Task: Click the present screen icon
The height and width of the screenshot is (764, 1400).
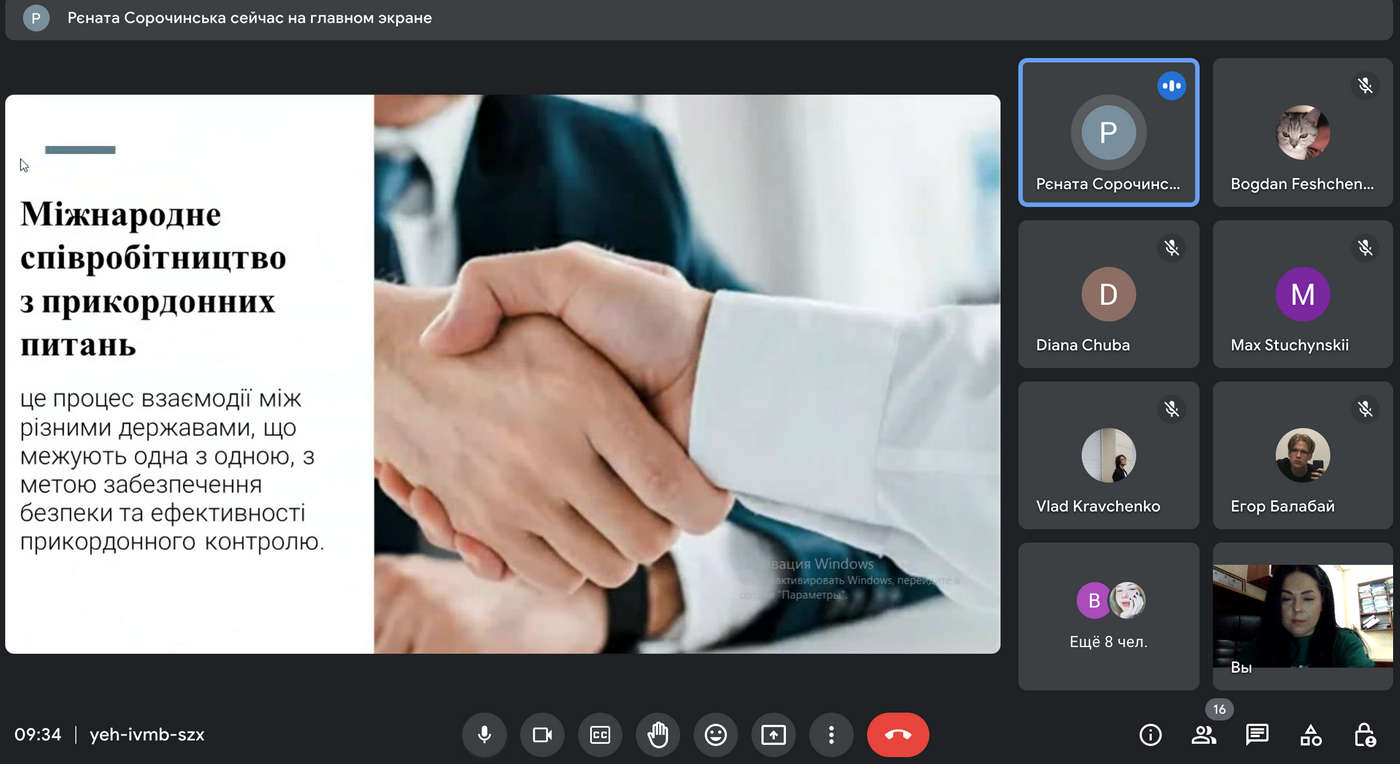Action: click(x=773, y=735)
